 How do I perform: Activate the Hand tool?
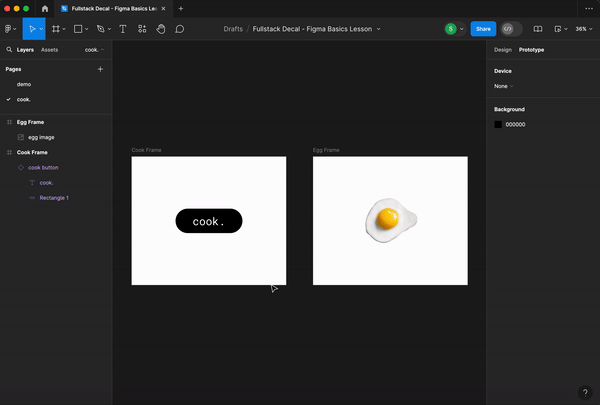coord(161,29)
